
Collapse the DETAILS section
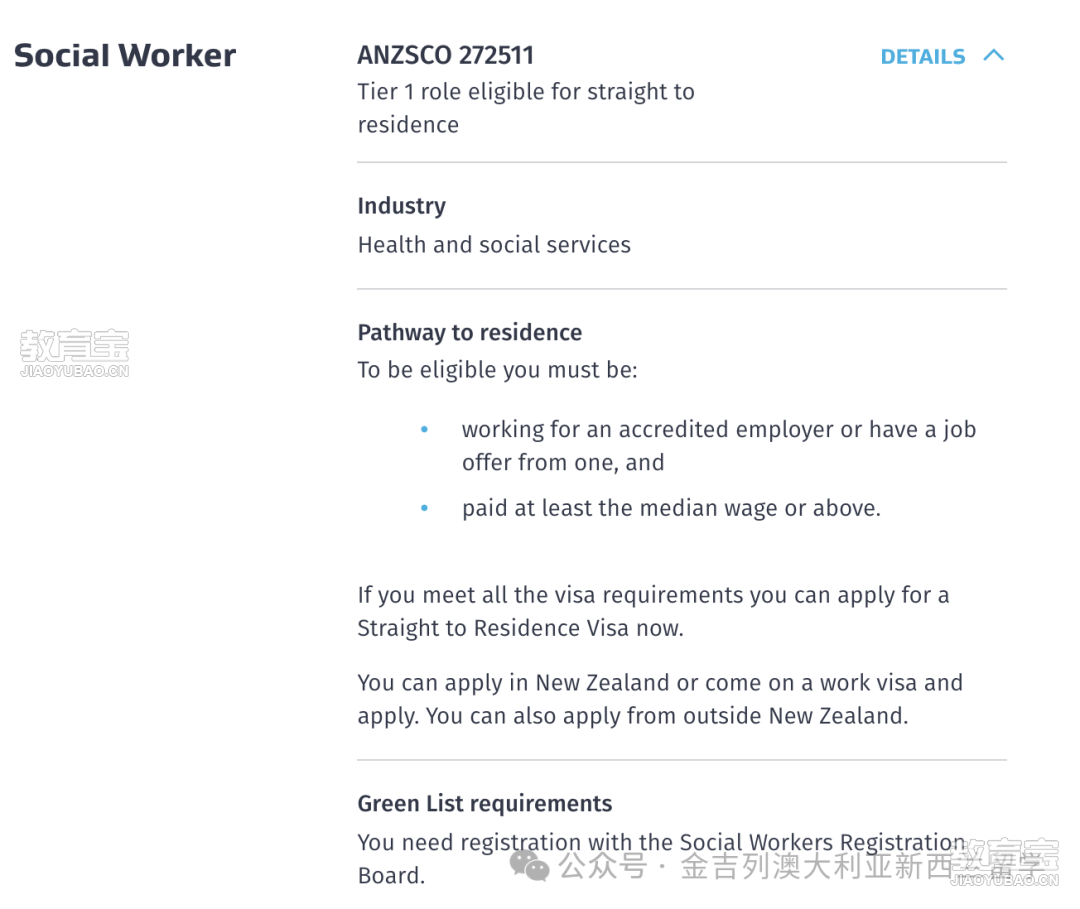click(x=942, y=56)
